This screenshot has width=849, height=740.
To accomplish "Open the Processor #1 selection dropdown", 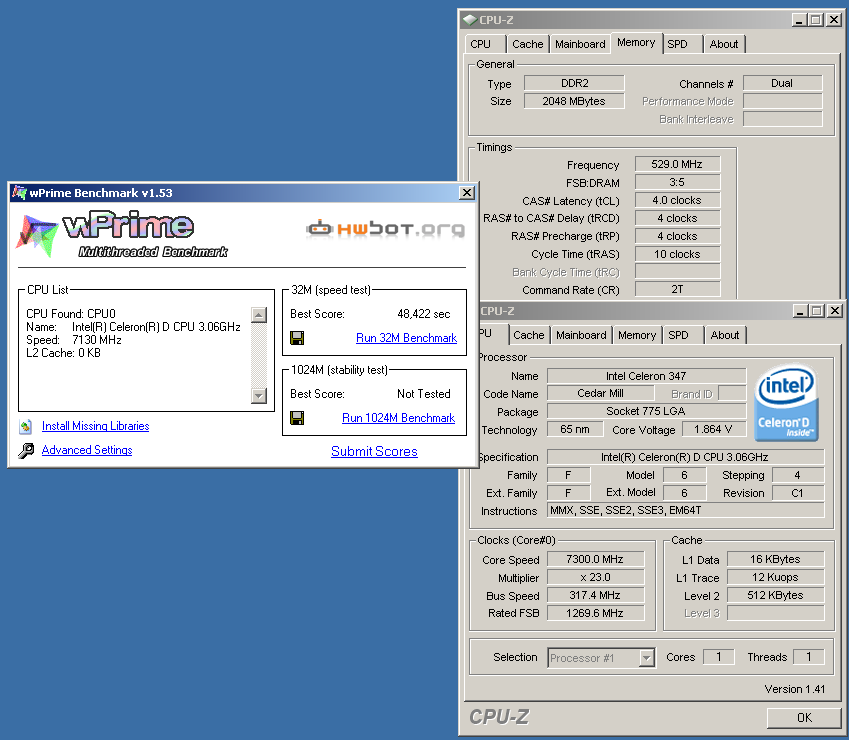I will click(x=646, y=658).
